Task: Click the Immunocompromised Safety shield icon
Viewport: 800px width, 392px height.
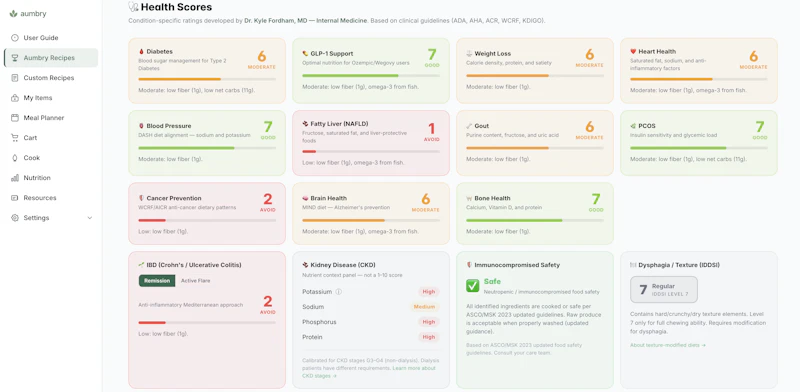Action: click(469, 265)
